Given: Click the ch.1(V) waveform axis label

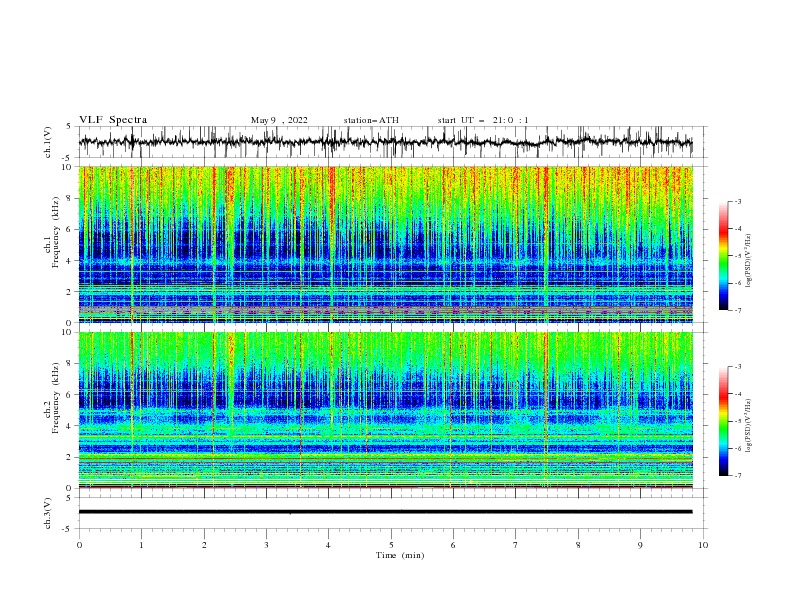Looking at the screenshot, I should point(48,142).
